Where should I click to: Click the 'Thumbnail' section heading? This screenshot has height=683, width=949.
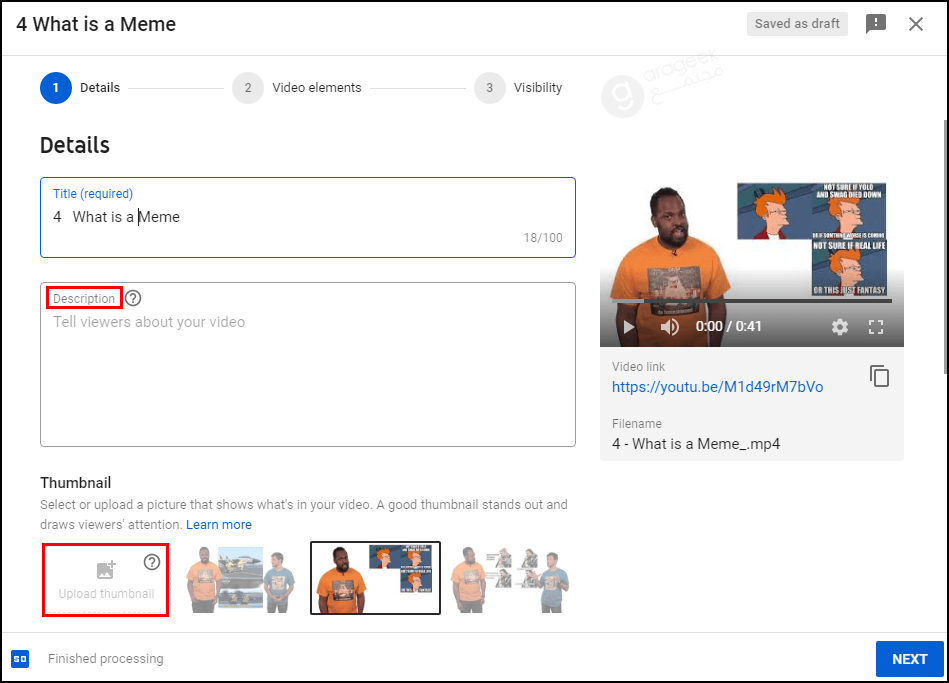pos(76,483)
